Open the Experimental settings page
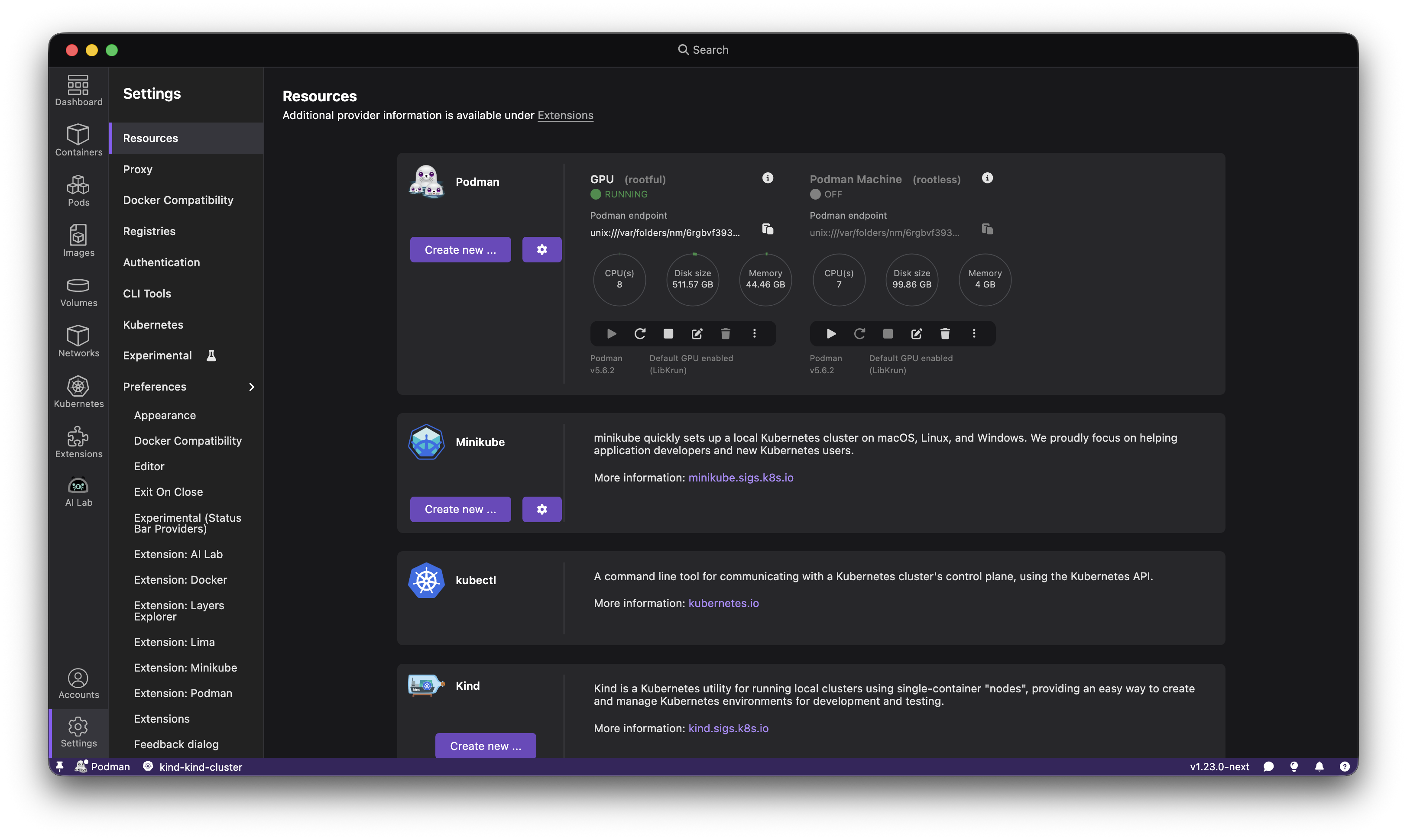 click(157, 355)
